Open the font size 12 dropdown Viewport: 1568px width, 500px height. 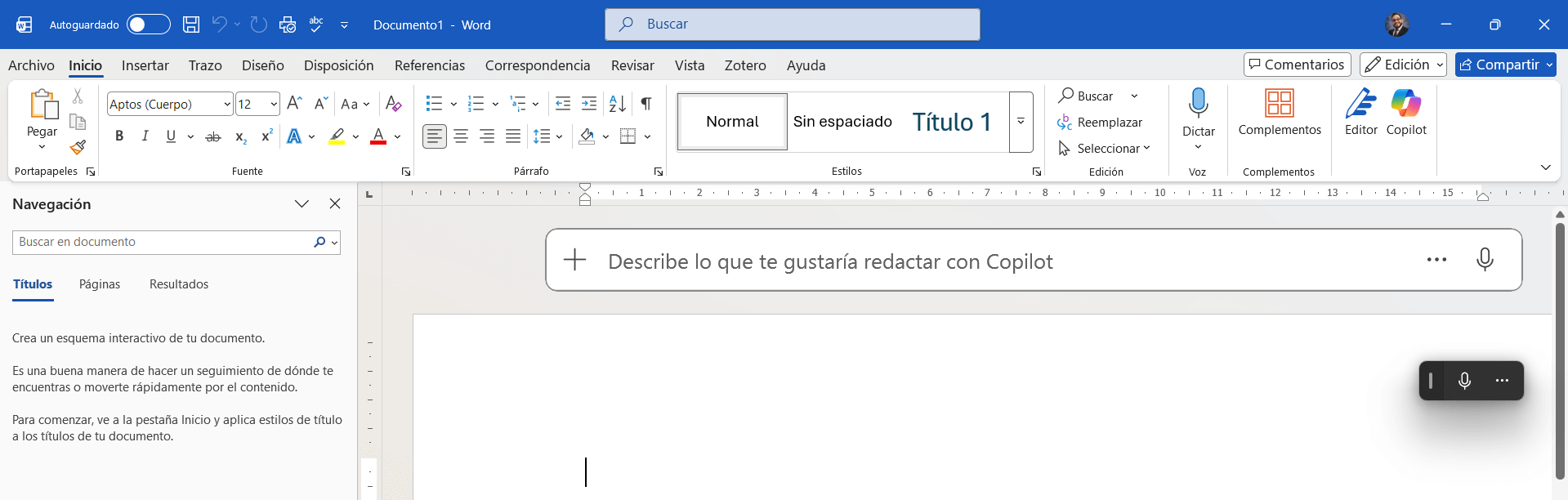coord(274,104)
